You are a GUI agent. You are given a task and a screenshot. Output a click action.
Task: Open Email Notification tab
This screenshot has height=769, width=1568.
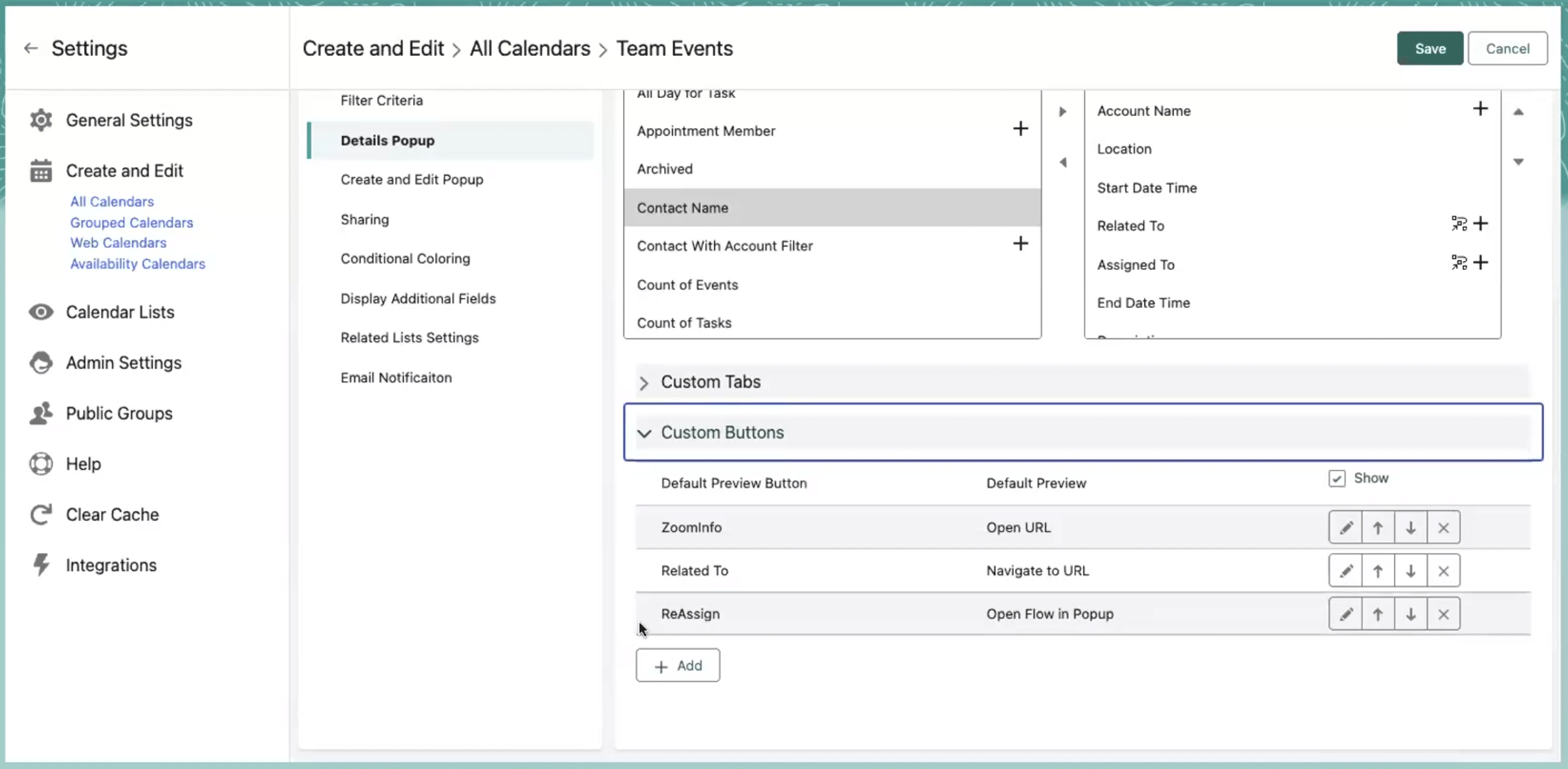pos(396,377)
